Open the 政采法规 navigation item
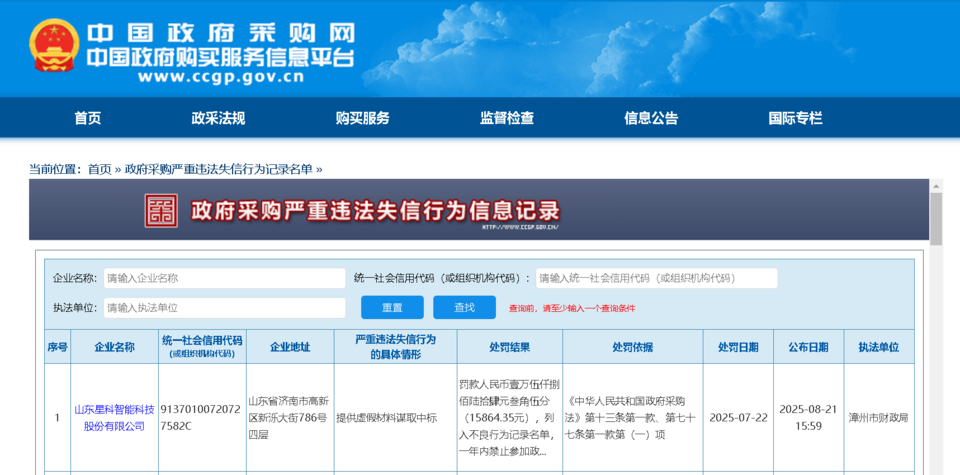 coord(218,118)
